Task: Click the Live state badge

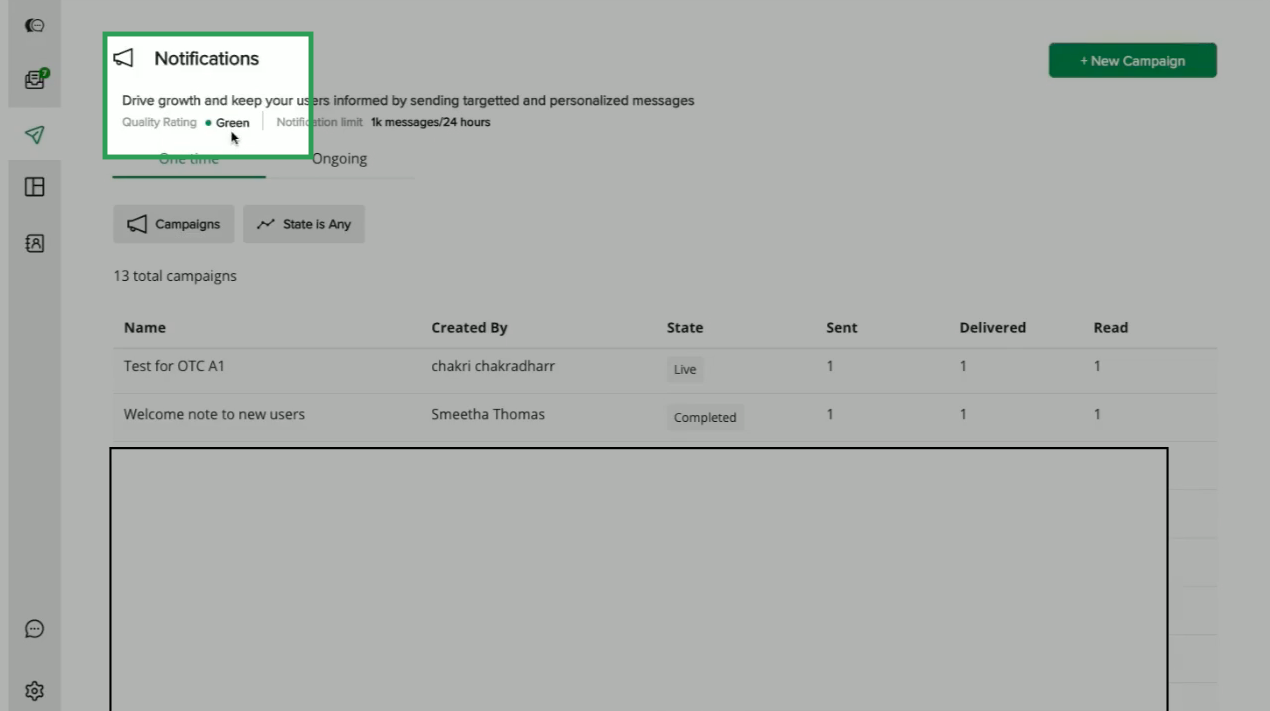Action: pos(685,369)
